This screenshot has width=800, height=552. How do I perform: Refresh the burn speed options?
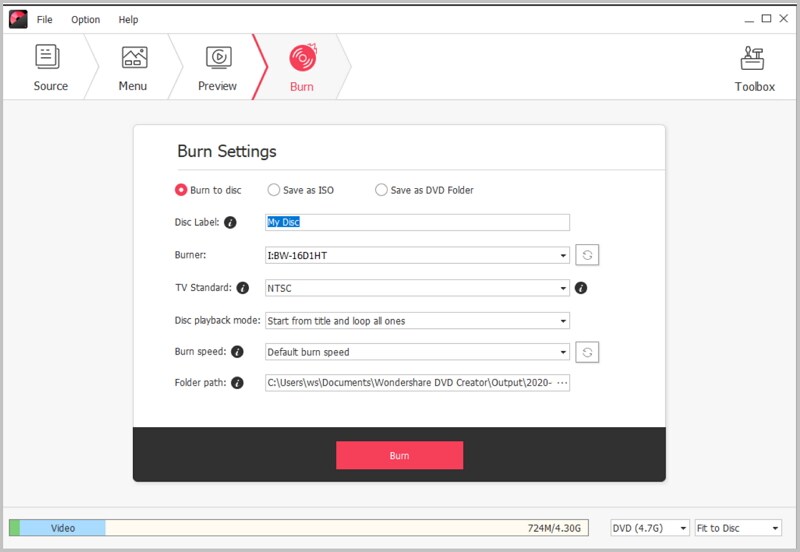click(x=587, y=352)
